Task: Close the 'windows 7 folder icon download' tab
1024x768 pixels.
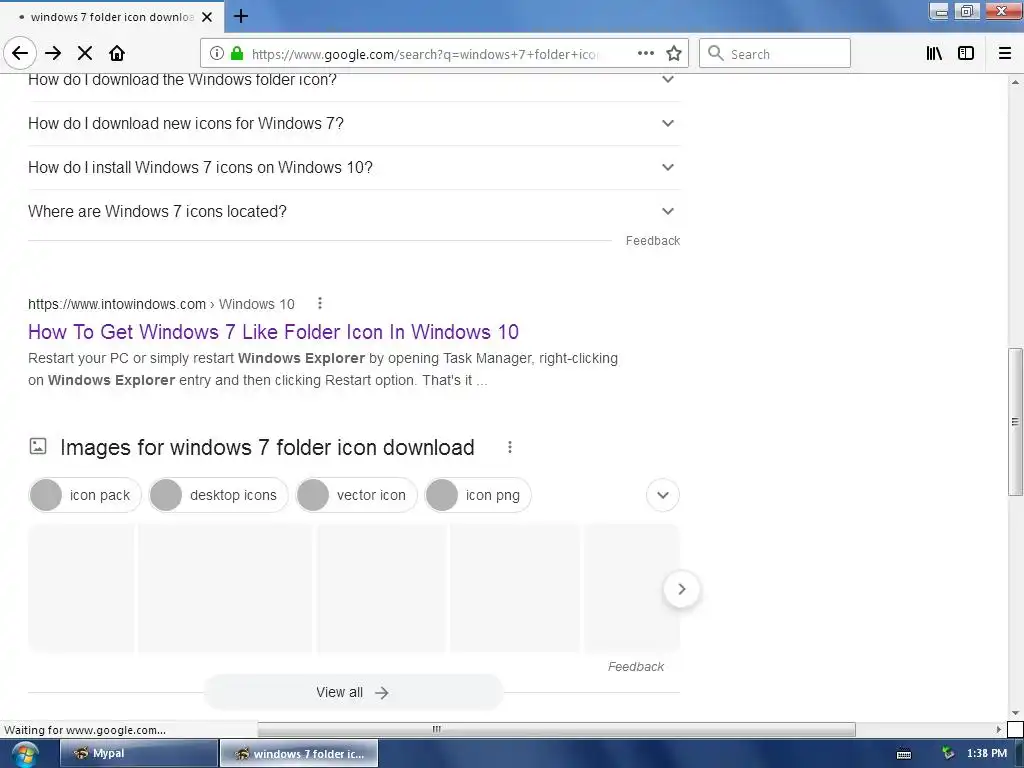Action: coord(207,17)
